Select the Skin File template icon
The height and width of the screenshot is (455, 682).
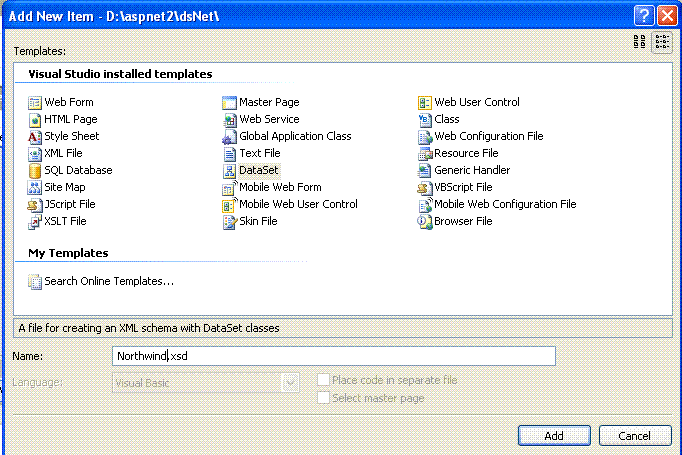[229, 221]
